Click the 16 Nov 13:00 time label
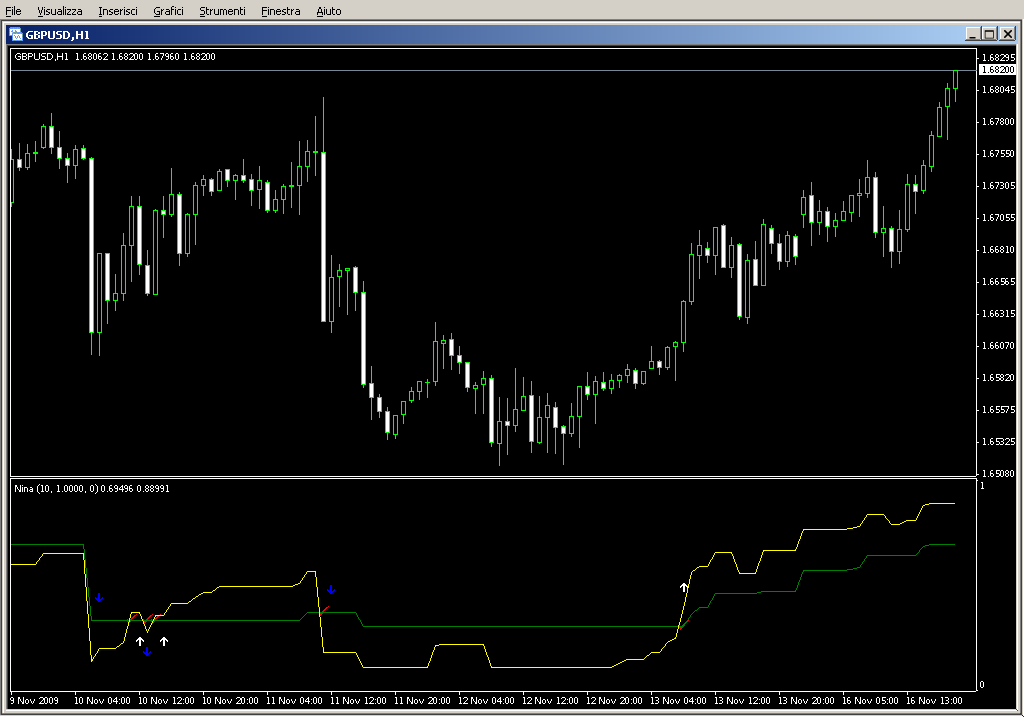This screenshot has height=717, width=1024. click(x=934, y=701)
